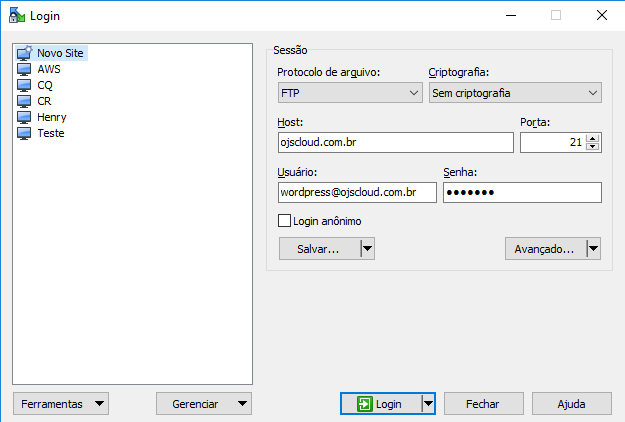Select the Henry saved site
This screenshot has width=625, height=422.
52,117
